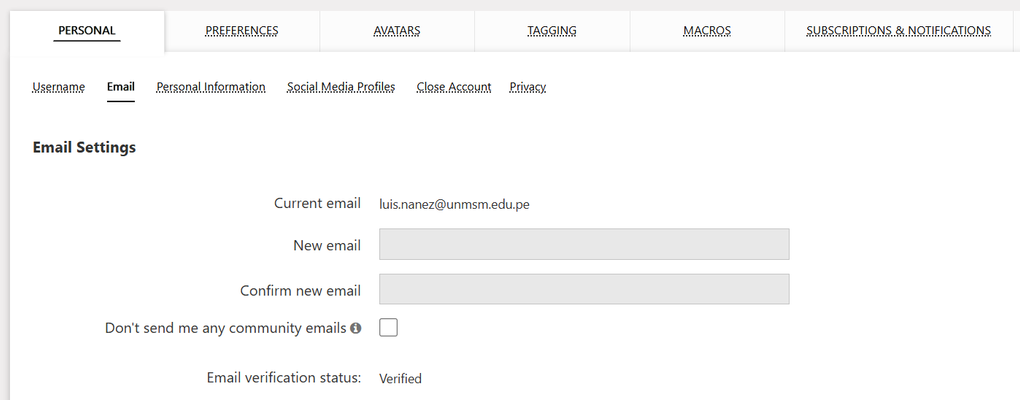The height and width of the screenshot is (400, 1020).
Task: Click the Email Settings heading
Action: tap(84, 148)
